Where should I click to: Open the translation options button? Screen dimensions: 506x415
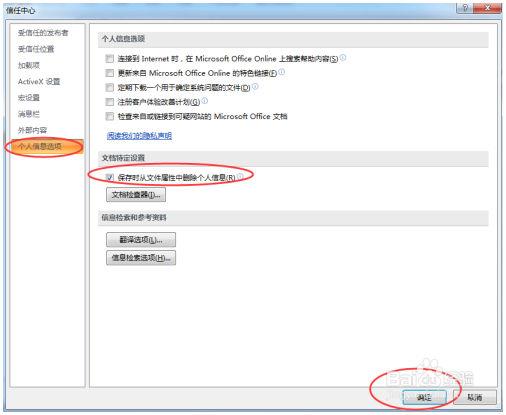tap(141, 240)
